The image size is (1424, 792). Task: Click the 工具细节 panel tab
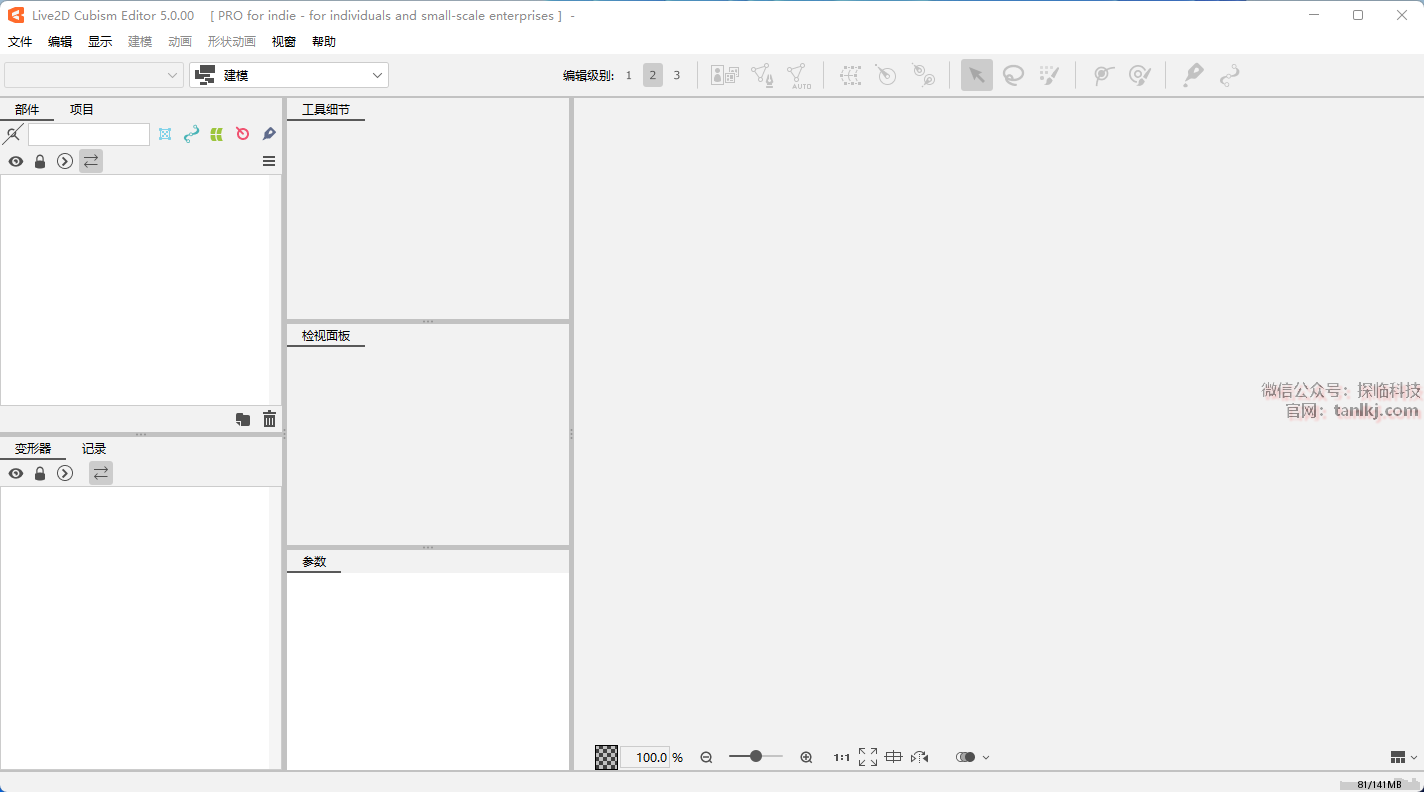(326, 110)
